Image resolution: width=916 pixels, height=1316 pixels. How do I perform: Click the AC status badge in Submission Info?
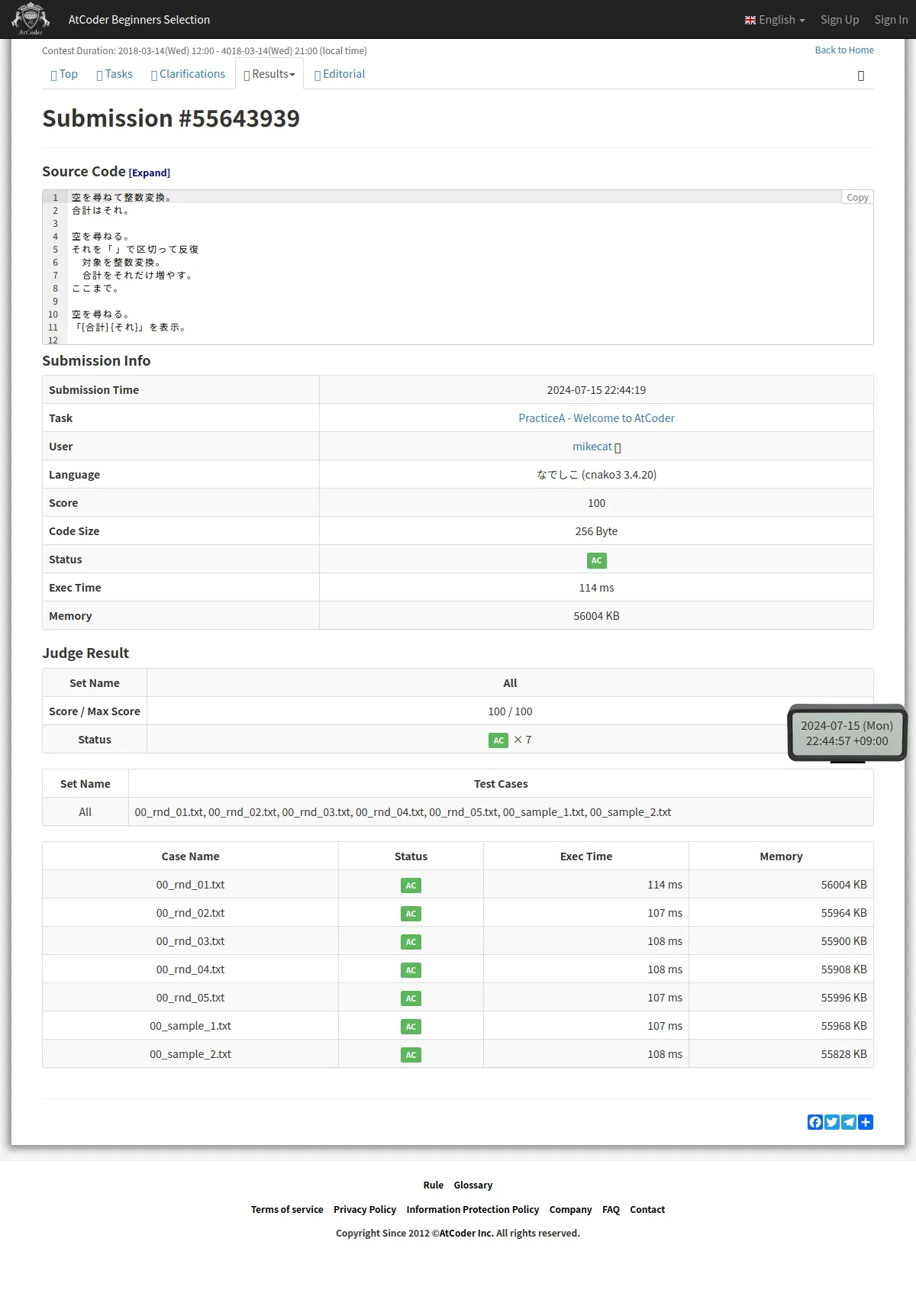click(596, 560)
